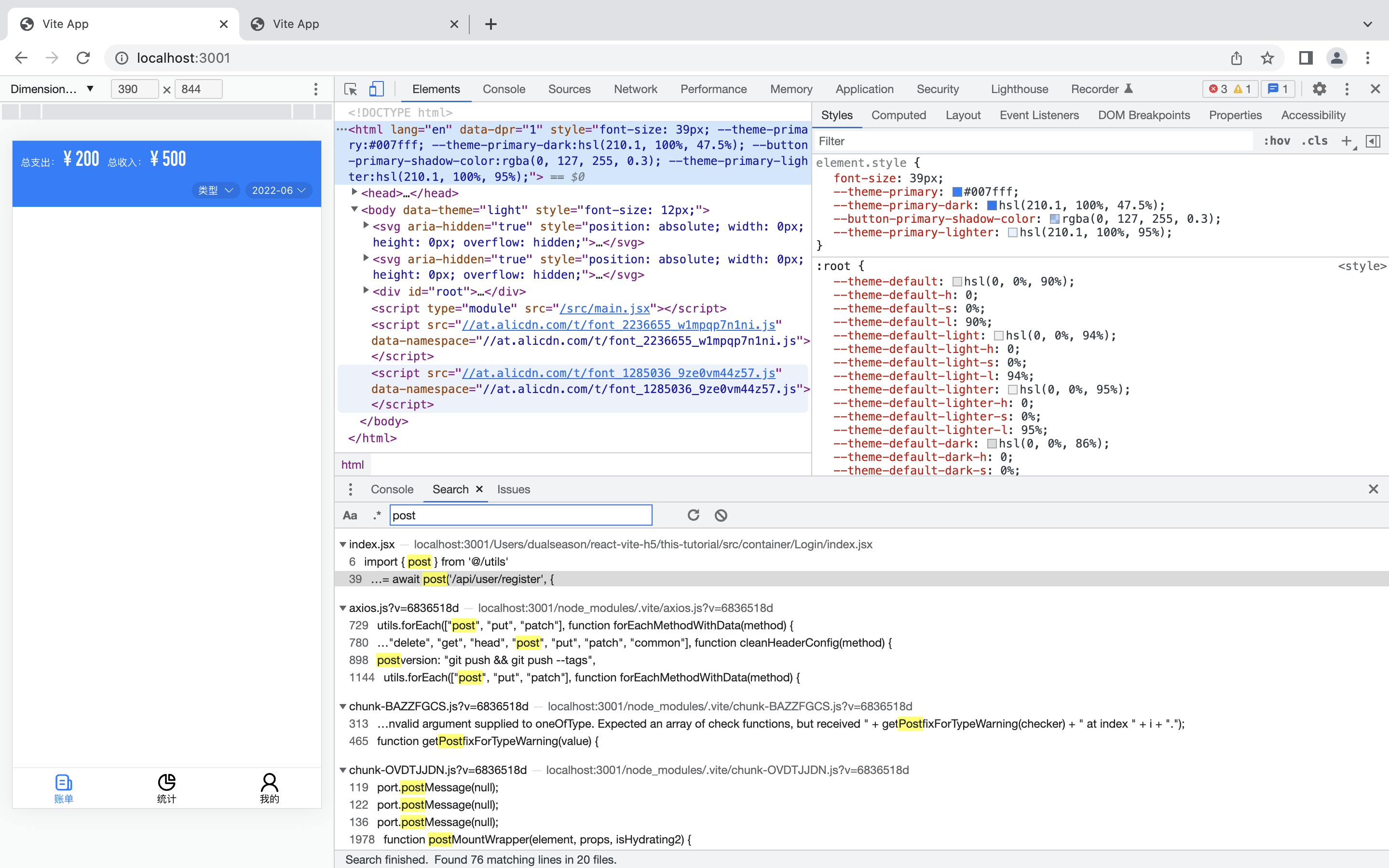Refresh the search results
The width and height of the screenshot is (1389, 868).
coord(694,515)
